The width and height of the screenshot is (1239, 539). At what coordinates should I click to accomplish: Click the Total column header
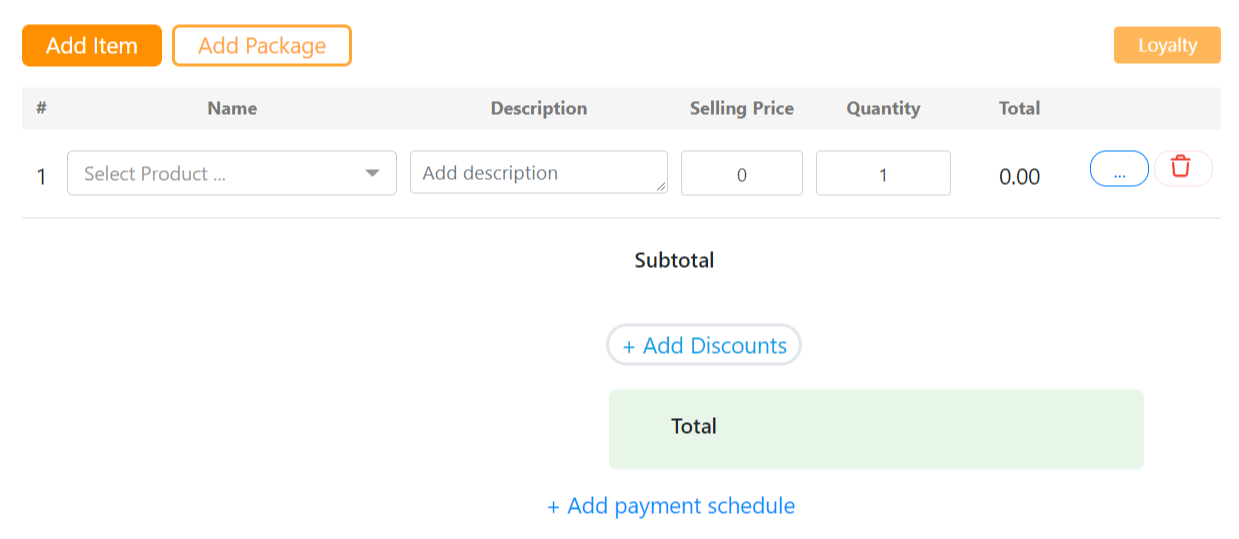(x=1019, y=108)
